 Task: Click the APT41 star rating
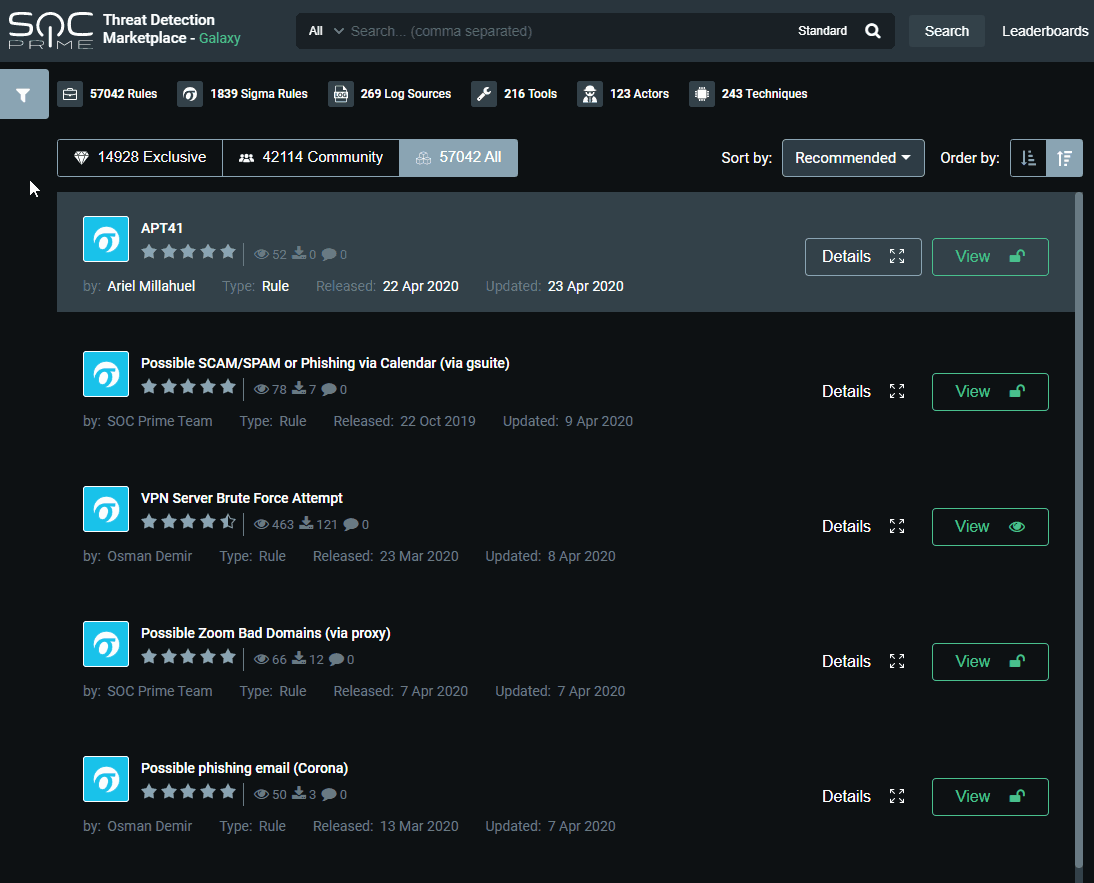coord(188,252)
